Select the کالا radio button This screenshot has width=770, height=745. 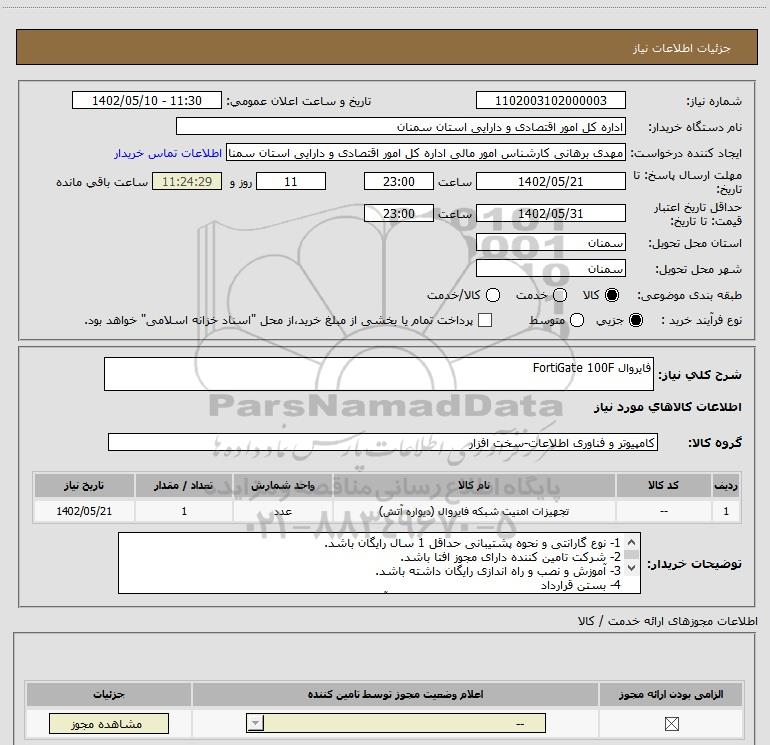point(612,295)
